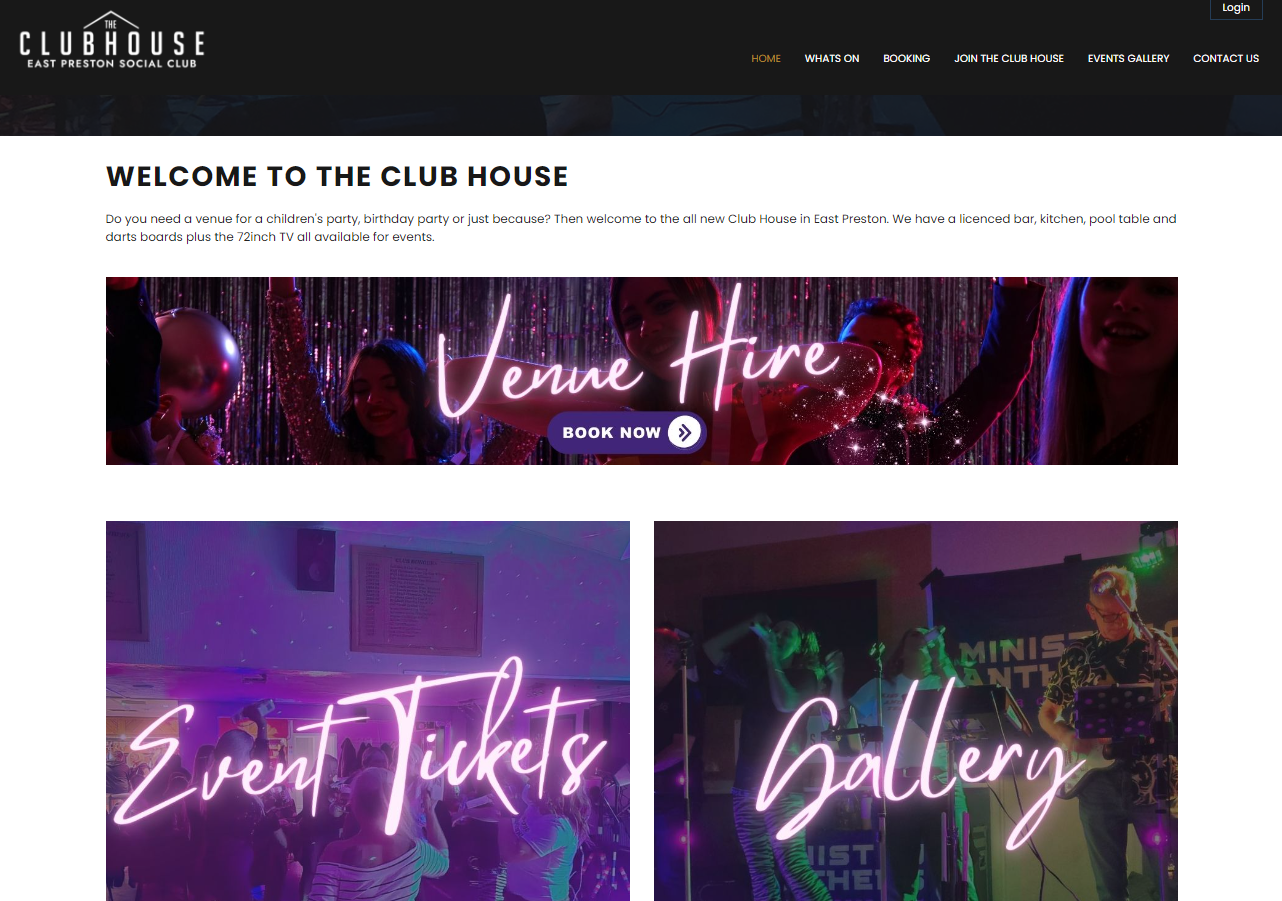1282x901 pixels.
Task: Click the BOOK NOW button text
Action: (611, 433)
